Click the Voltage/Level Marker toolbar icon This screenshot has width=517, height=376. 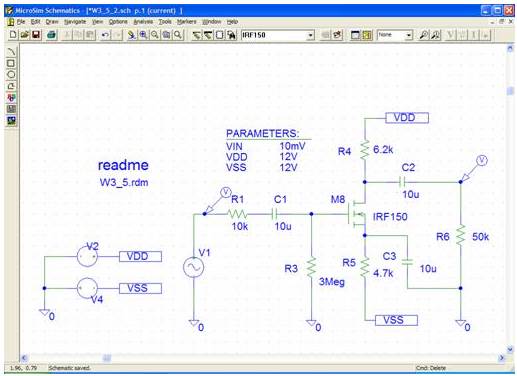(x=424, y=35)
